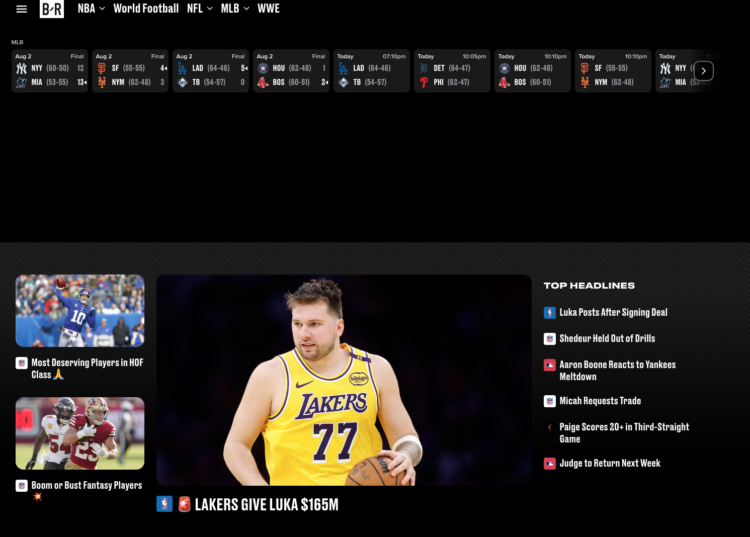
Task: Click the Top Headlines heading
Action: tap(589, 285)
